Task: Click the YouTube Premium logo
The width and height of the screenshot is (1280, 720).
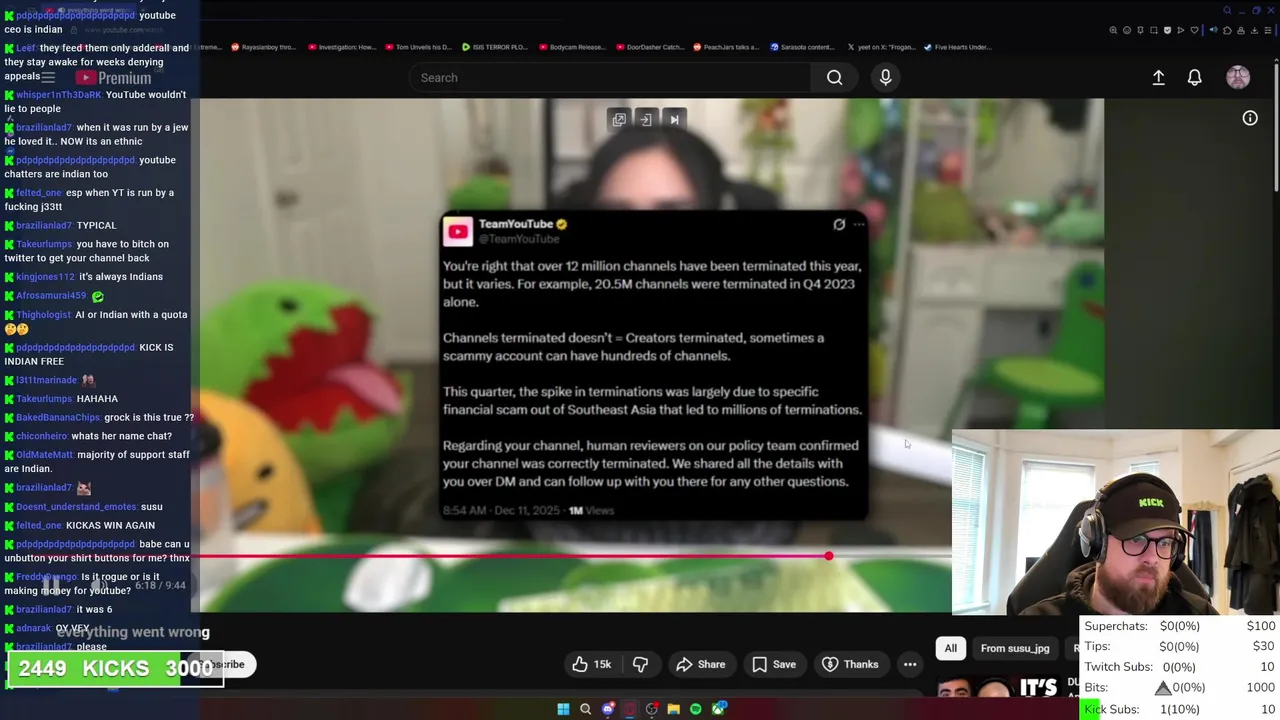Action: (x=113, y=77)
